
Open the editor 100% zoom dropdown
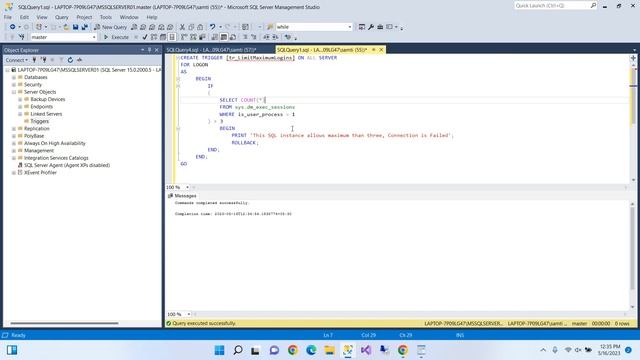click(x=187, y=187)
